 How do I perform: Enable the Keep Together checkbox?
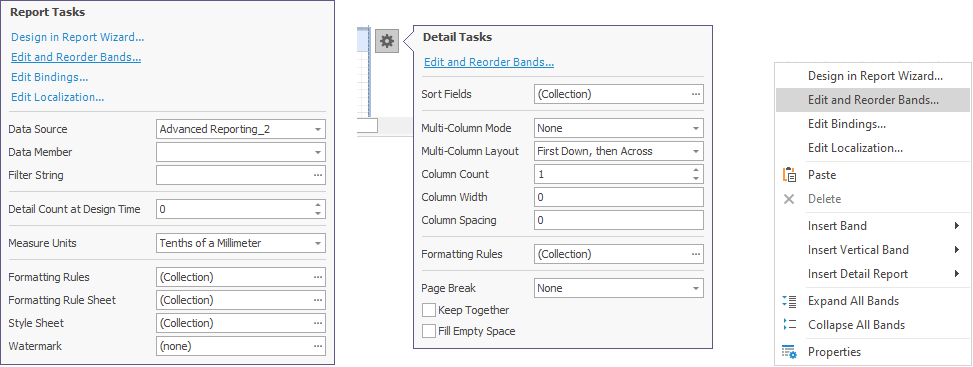pos(429,310)
